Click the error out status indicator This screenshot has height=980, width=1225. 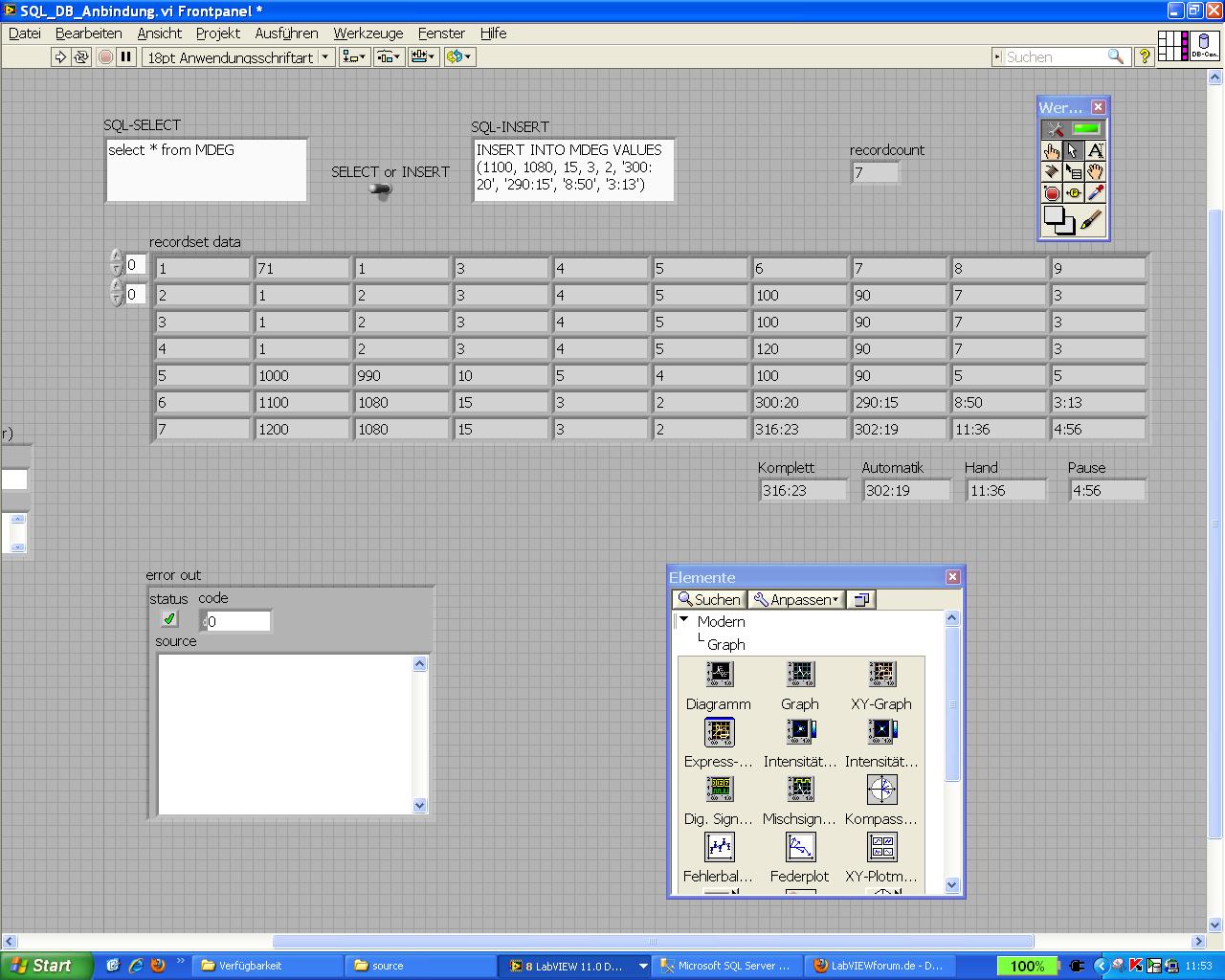169,619
